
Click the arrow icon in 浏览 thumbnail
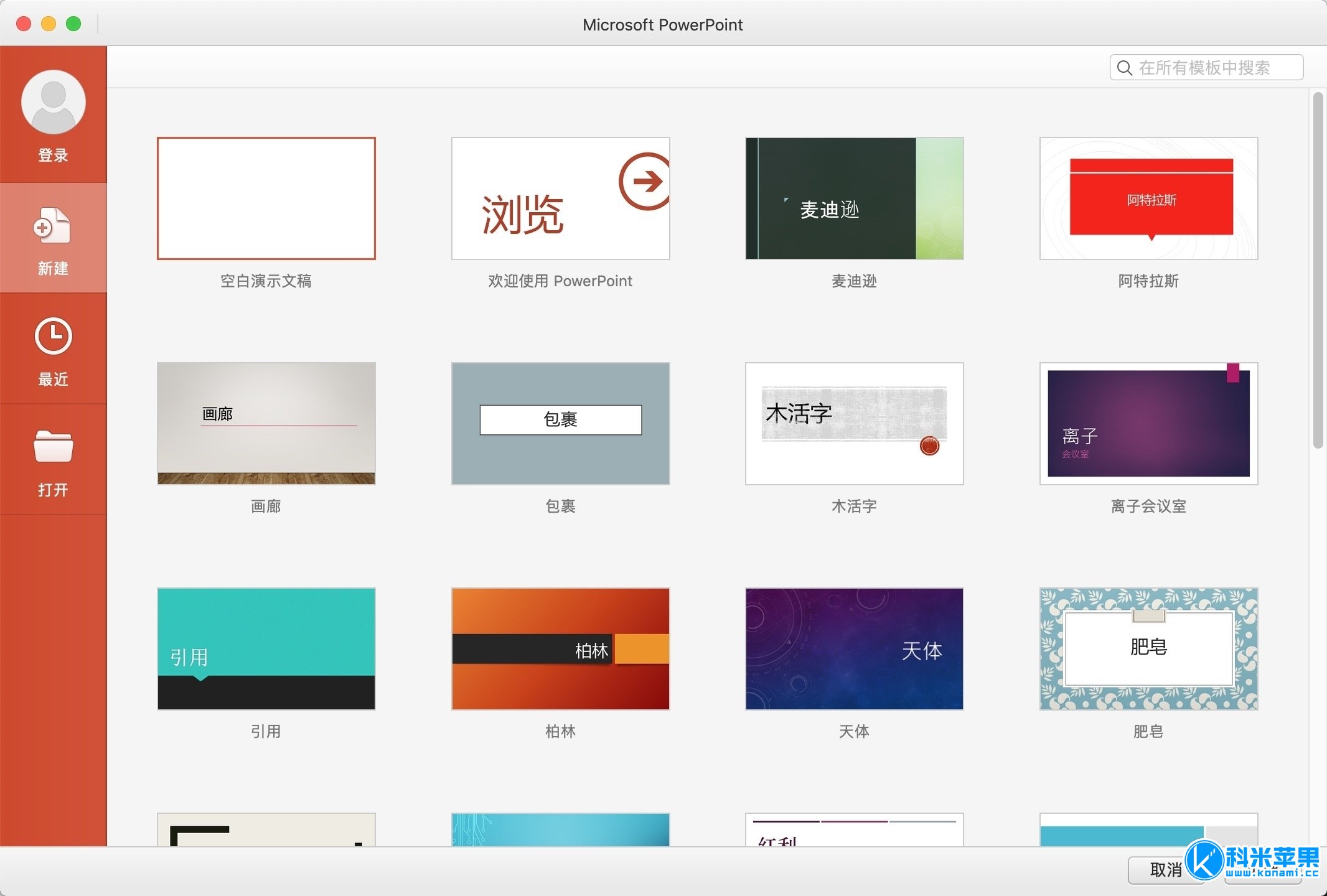tap(645, 182)
